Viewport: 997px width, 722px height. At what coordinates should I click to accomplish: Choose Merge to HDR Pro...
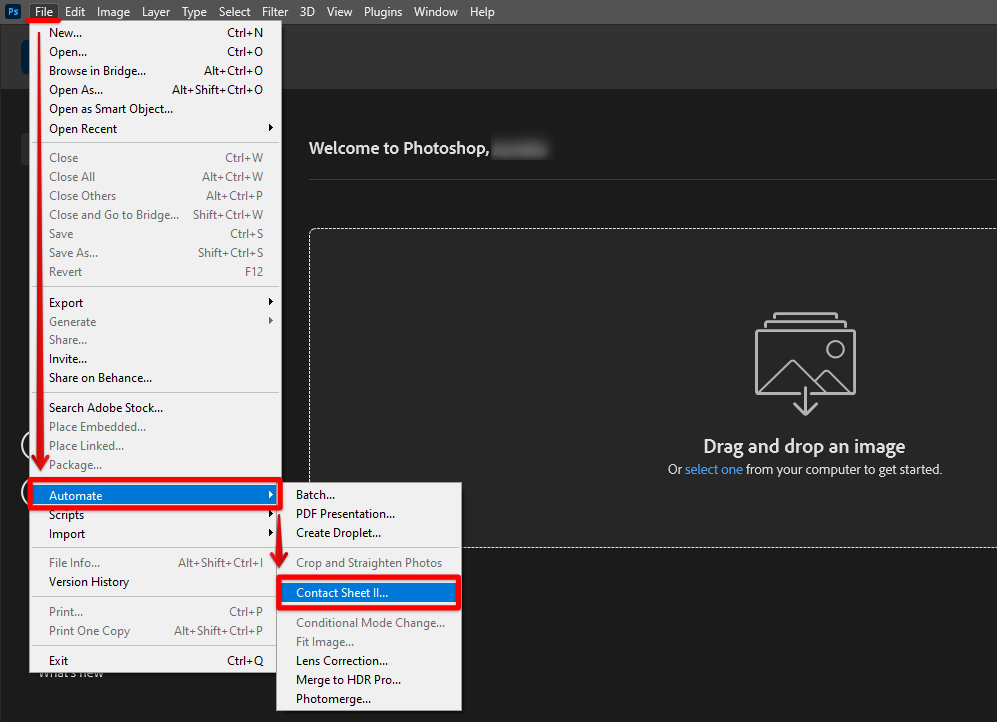(x=369, y=680)
